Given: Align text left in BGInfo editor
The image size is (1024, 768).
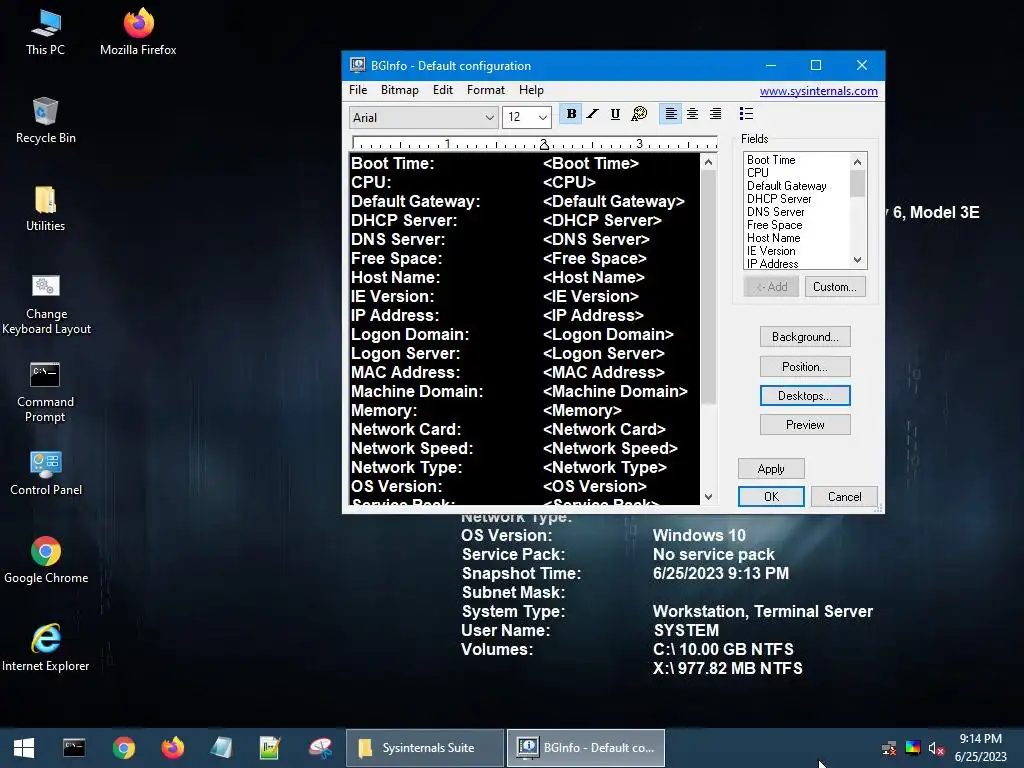Looking at the screenshot, I should (x=671, y=114).
